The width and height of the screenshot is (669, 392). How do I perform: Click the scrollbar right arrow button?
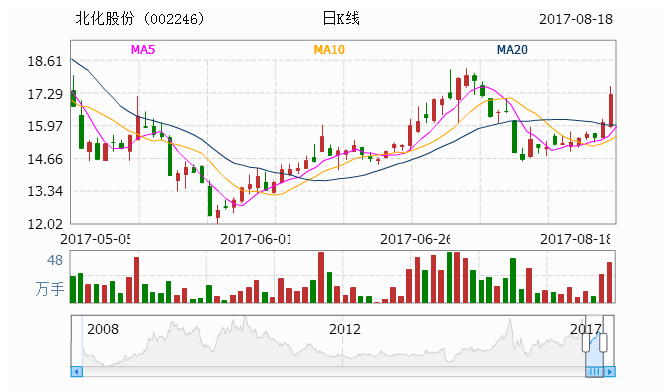[609, 372]
